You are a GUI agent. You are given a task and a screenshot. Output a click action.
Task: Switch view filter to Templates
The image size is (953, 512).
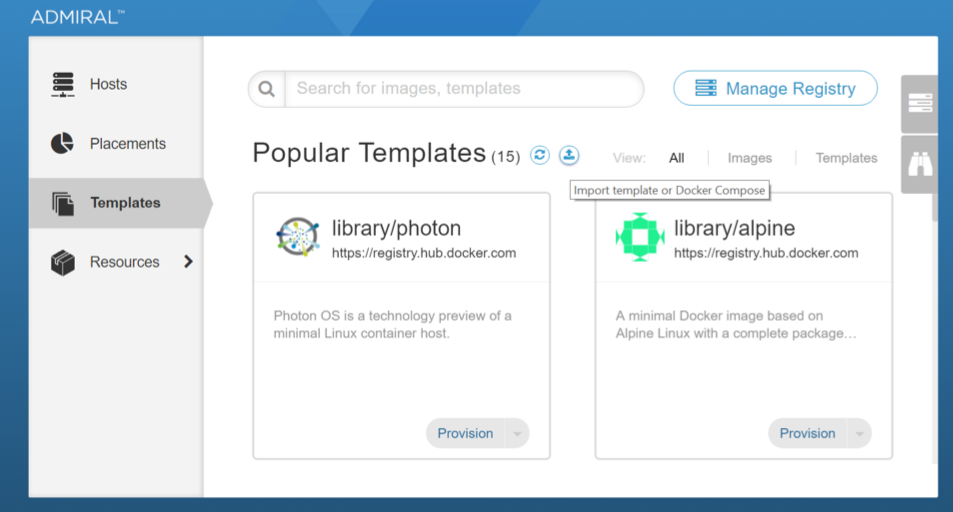[846, 158]
